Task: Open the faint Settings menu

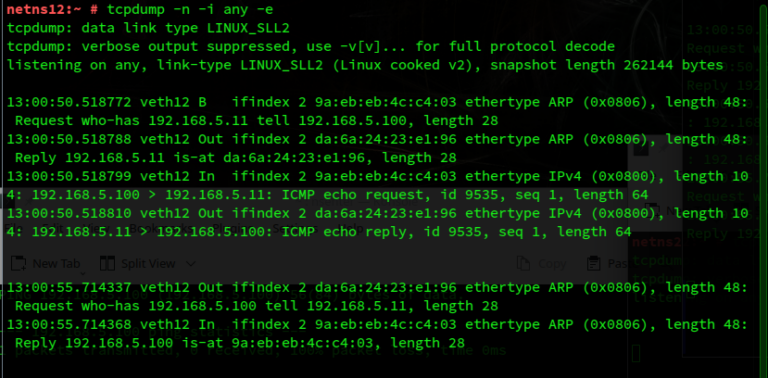Action: tap(295, 228)
